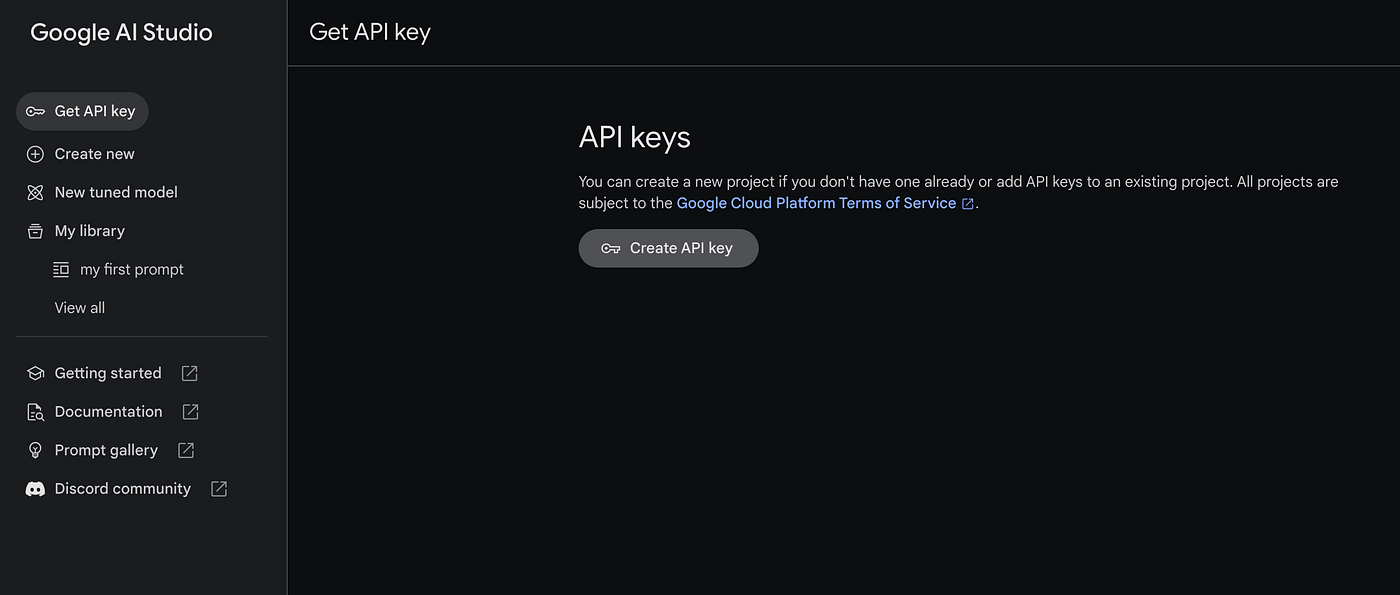Image resolution: width=1400 pixels, height=595 pixels.
Task: Click external link icon next to Getting started
Action: (189, 373)
